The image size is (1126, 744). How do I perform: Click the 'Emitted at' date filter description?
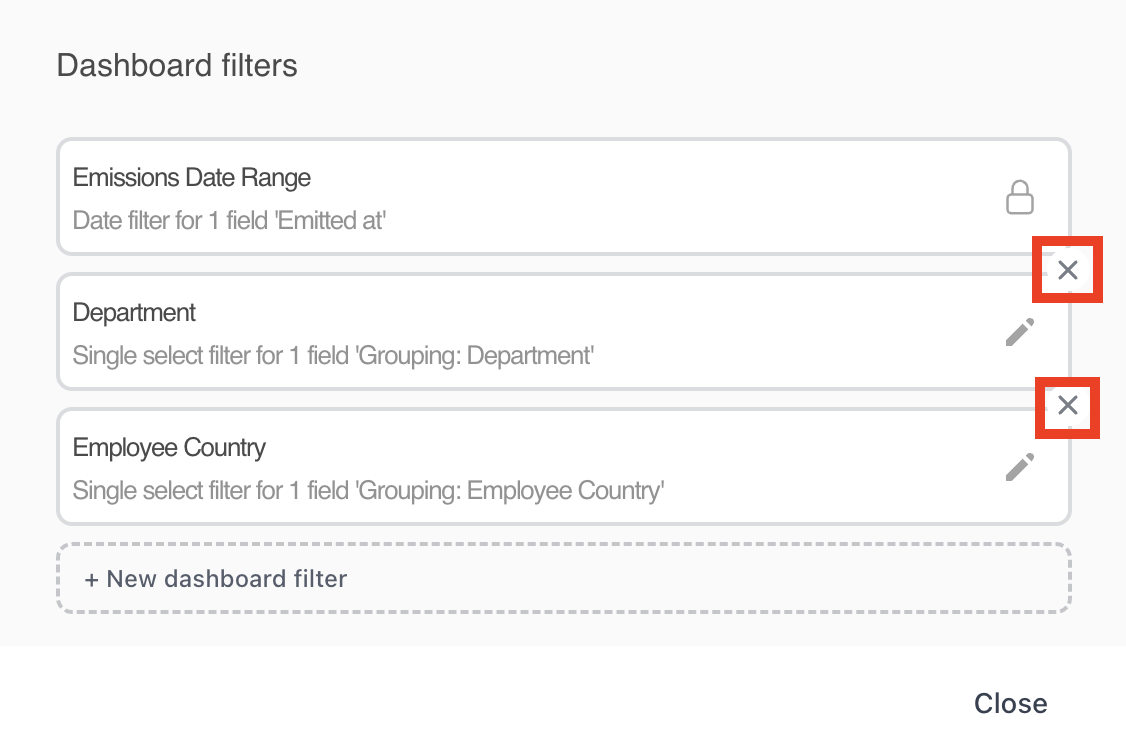coord(229,220)
